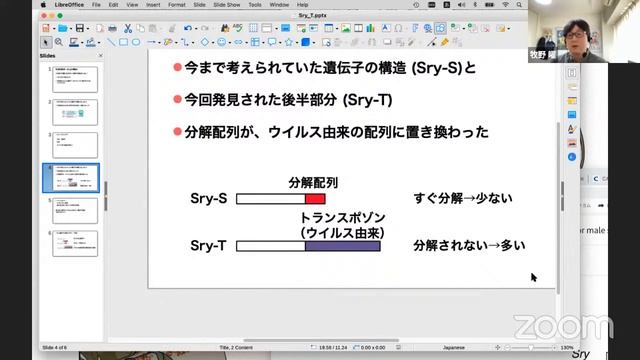Click the Export as PDF icon
The image size is (640, 360).
(x=100, y=28)
